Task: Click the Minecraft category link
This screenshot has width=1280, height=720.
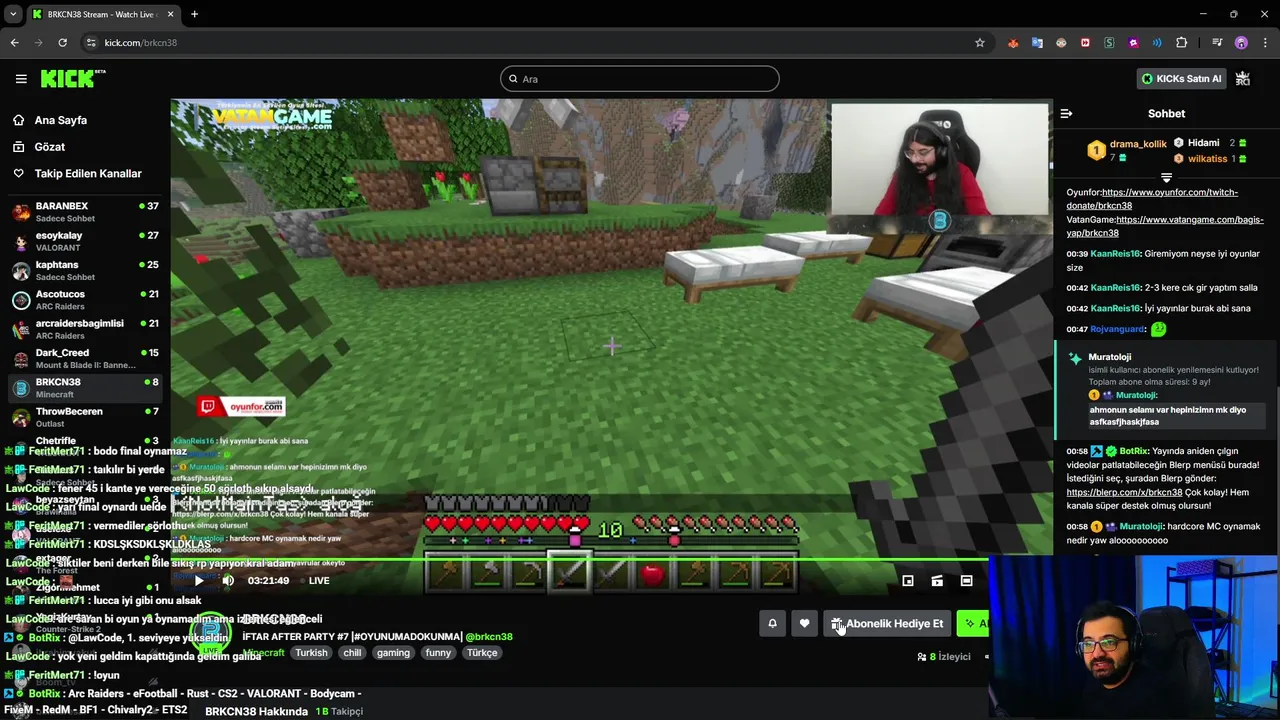Action: tap(264, 653)
